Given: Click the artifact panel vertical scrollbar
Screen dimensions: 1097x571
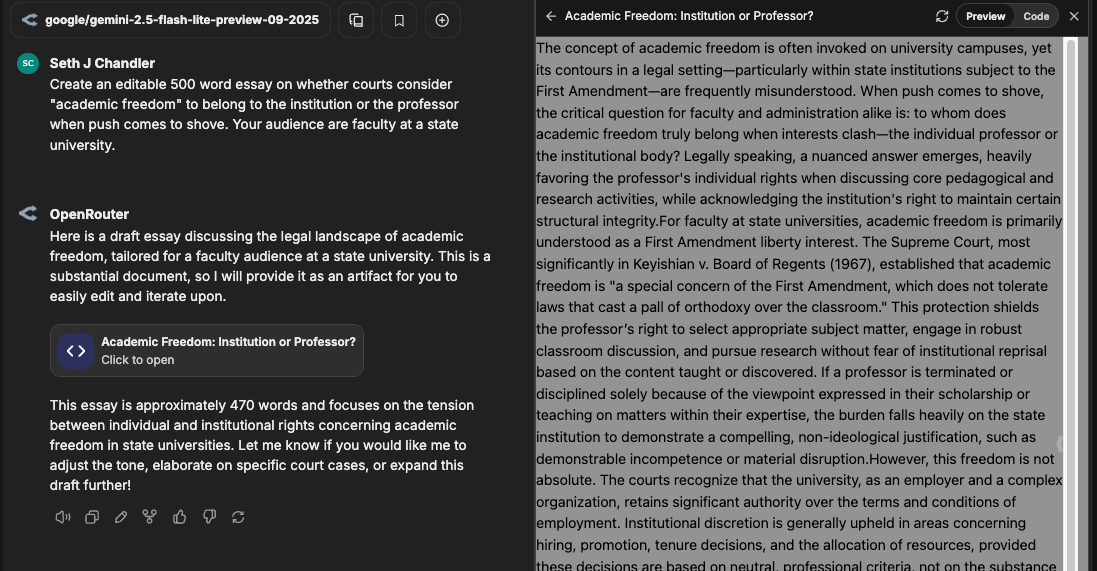Looking at the screenshot, I should tap(1069, 300).
